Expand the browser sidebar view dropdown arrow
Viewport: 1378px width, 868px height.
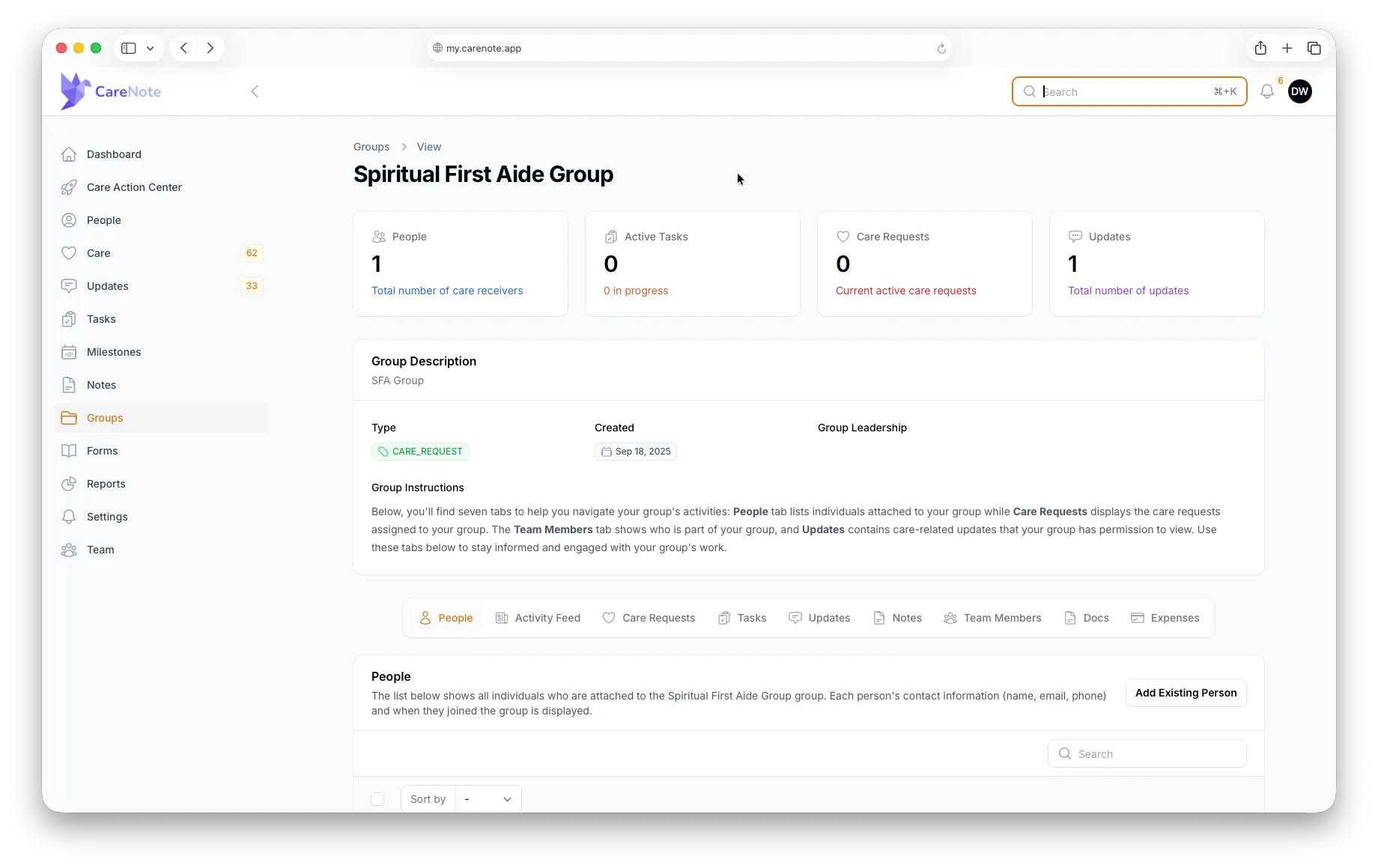click(150, 48)
